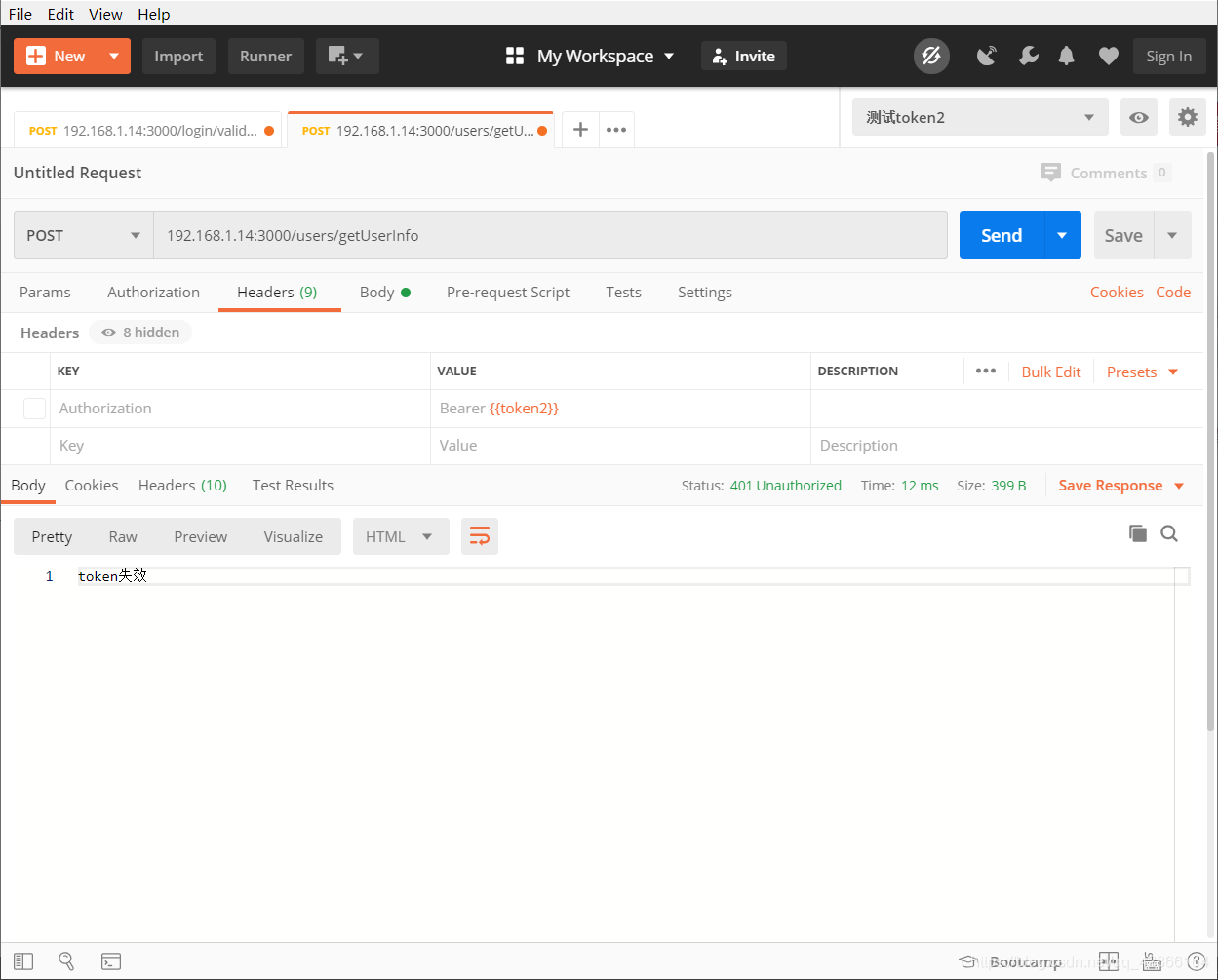
Task: Open the Pre-request Script tab
Action: click(x=508, y=292)
